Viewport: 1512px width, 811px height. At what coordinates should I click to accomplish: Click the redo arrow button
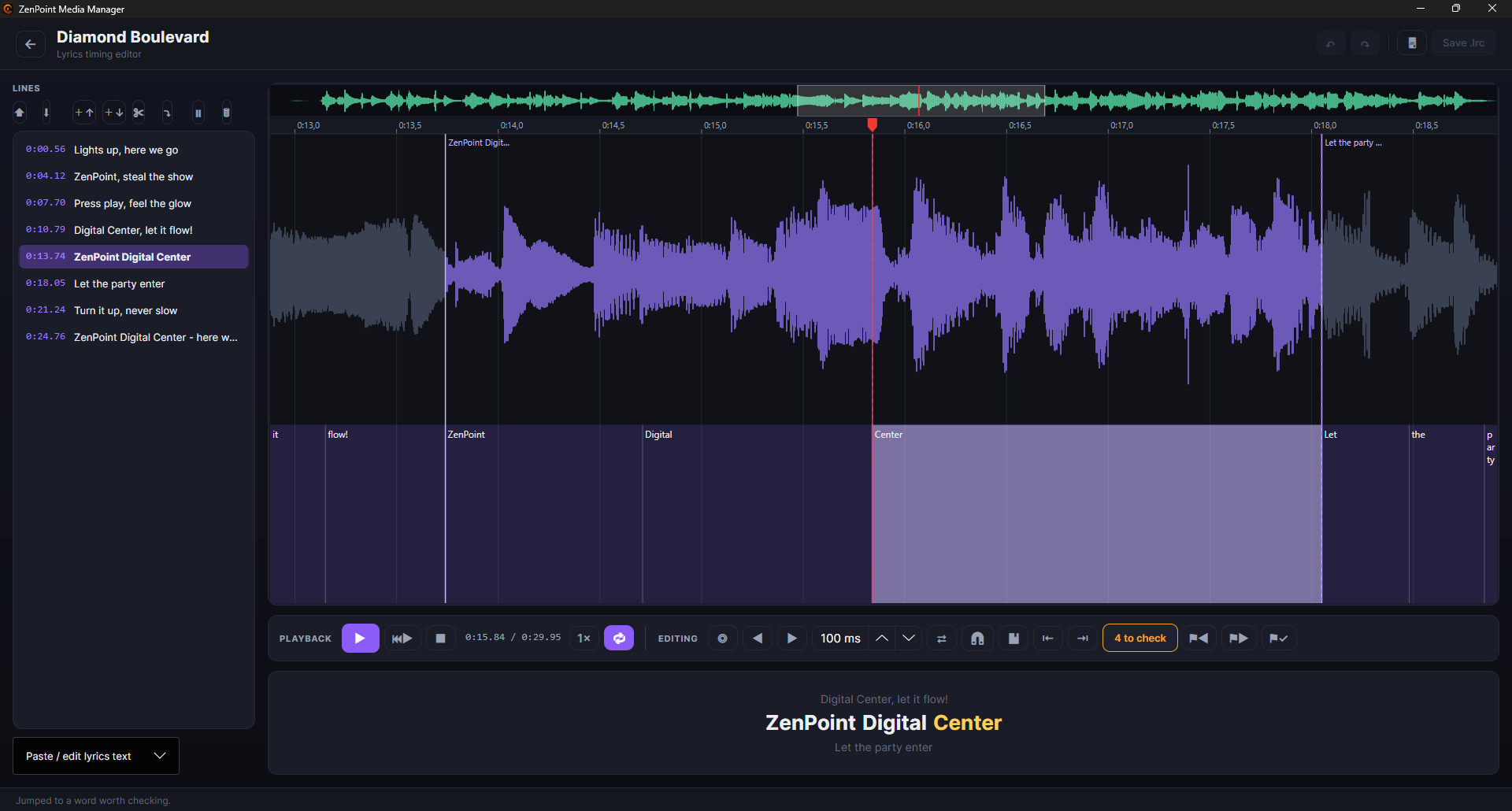1365,43
